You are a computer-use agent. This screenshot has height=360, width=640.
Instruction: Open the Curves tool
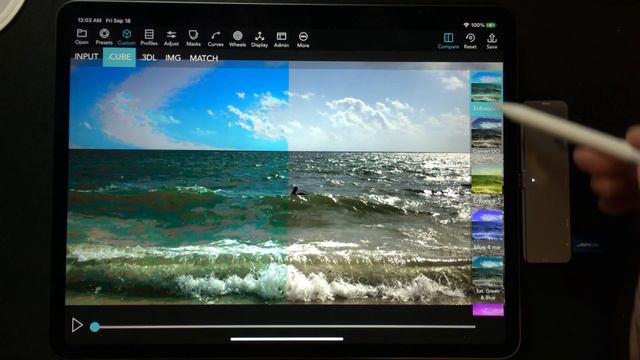(216, 39)
